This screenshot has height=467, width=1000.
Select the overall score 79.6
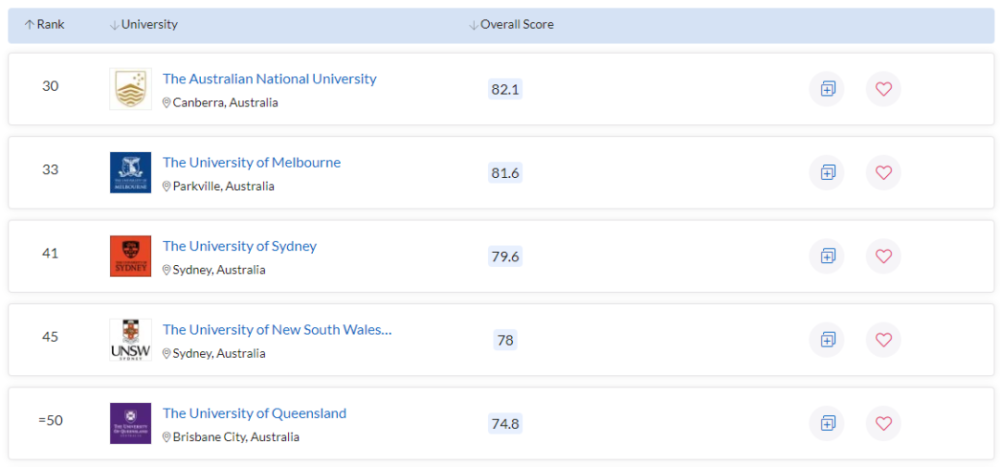coord(505,256)
